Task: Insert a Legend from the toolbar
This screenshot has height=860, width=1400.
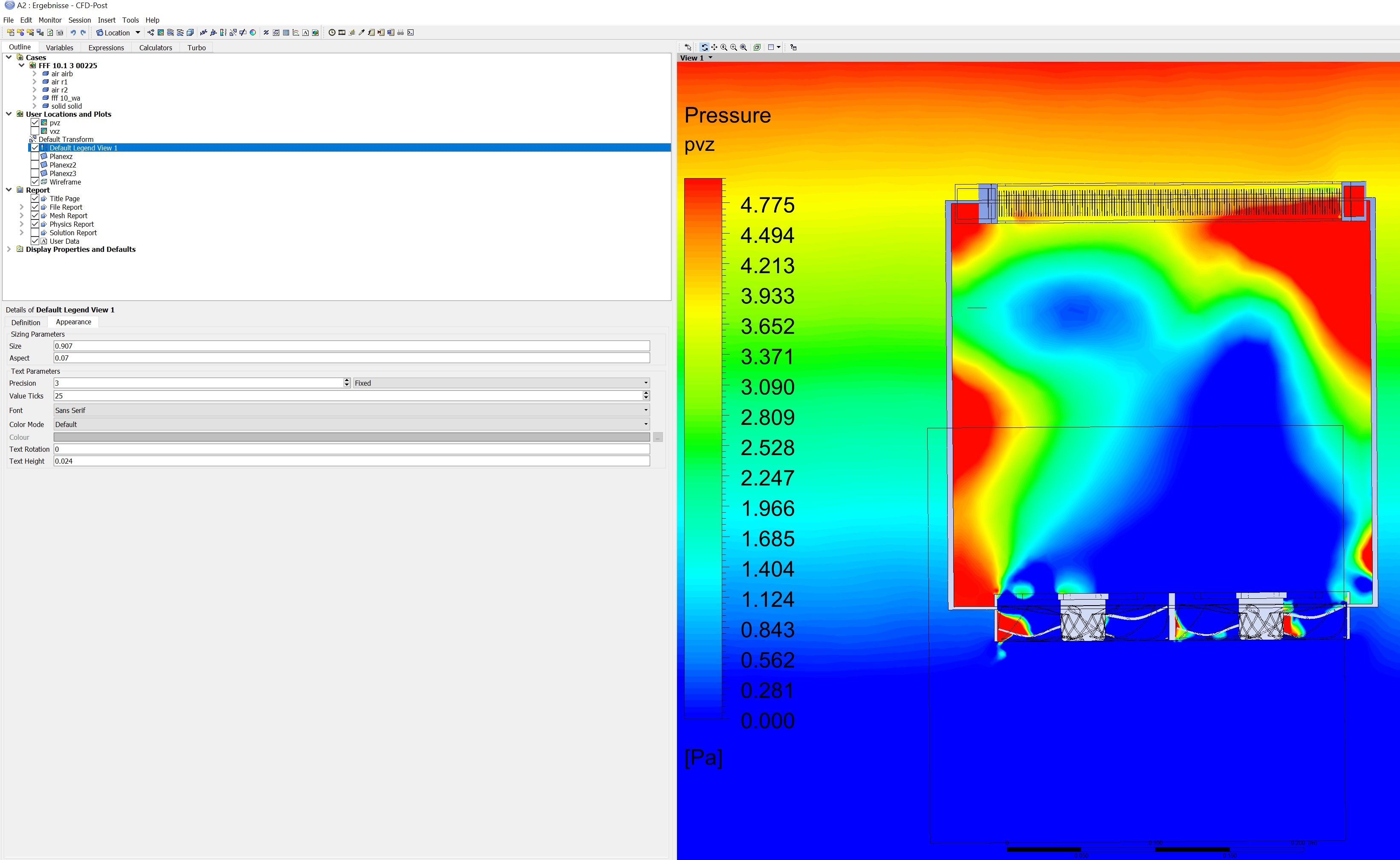Action: tap(223, 32)
